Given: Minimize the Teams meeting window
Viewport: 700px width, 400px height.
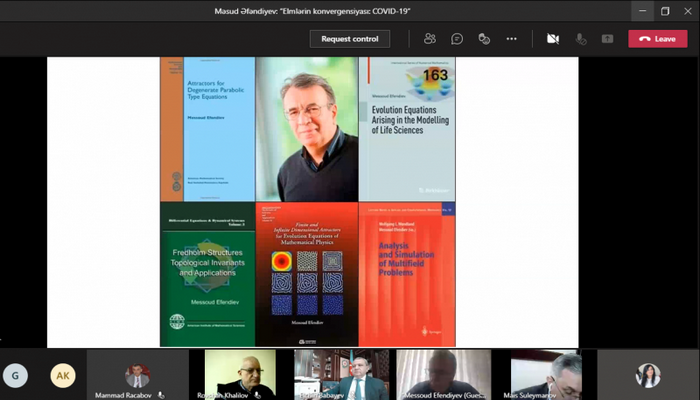Looking at the screenshot, I should 641,11.
